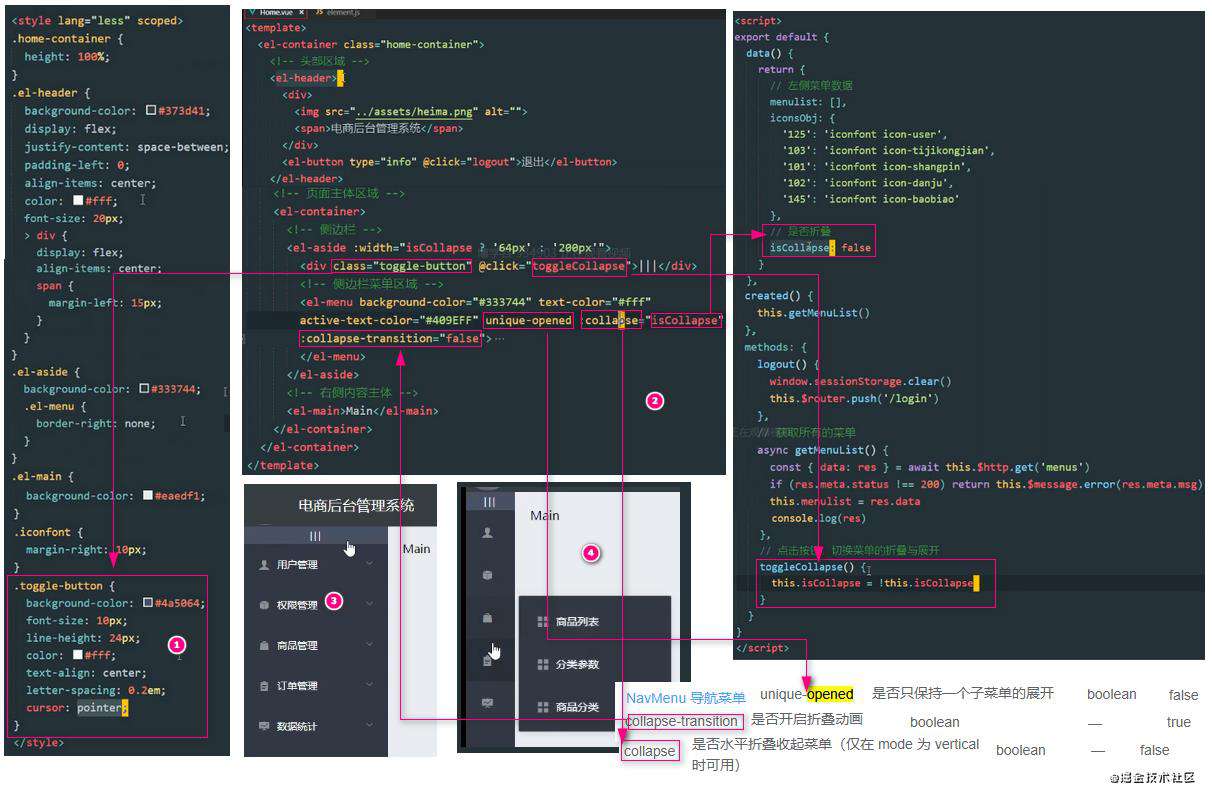Toggle the sidebar collapse button in the expanded menu
This screenshot has height=799, width=1212.
point(316,536)
